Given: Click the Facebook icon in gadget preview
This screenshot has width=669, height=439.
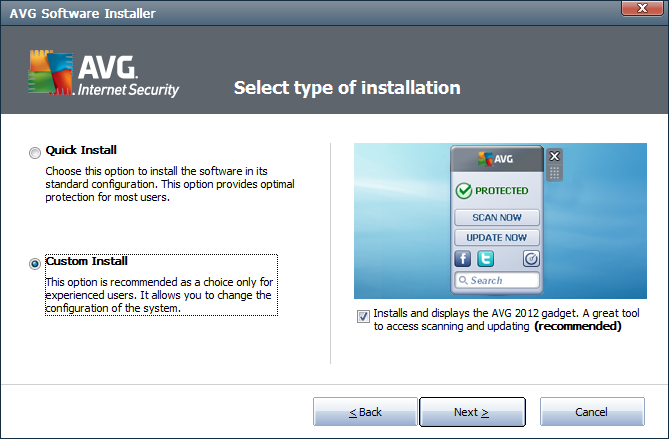Looking at the screenshot, I should [462, 259].
